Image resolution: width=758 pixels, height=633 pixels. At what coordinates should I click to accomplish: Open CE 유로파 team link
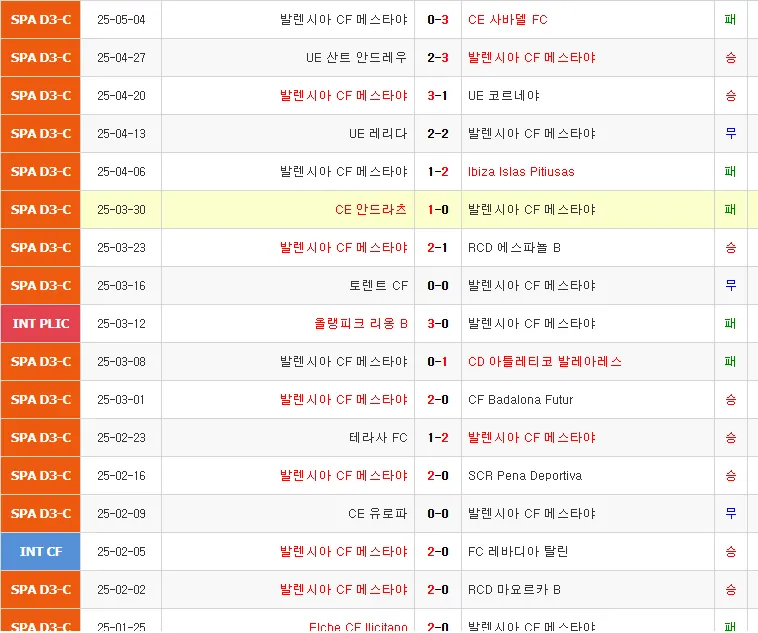[x=378, y=514]
